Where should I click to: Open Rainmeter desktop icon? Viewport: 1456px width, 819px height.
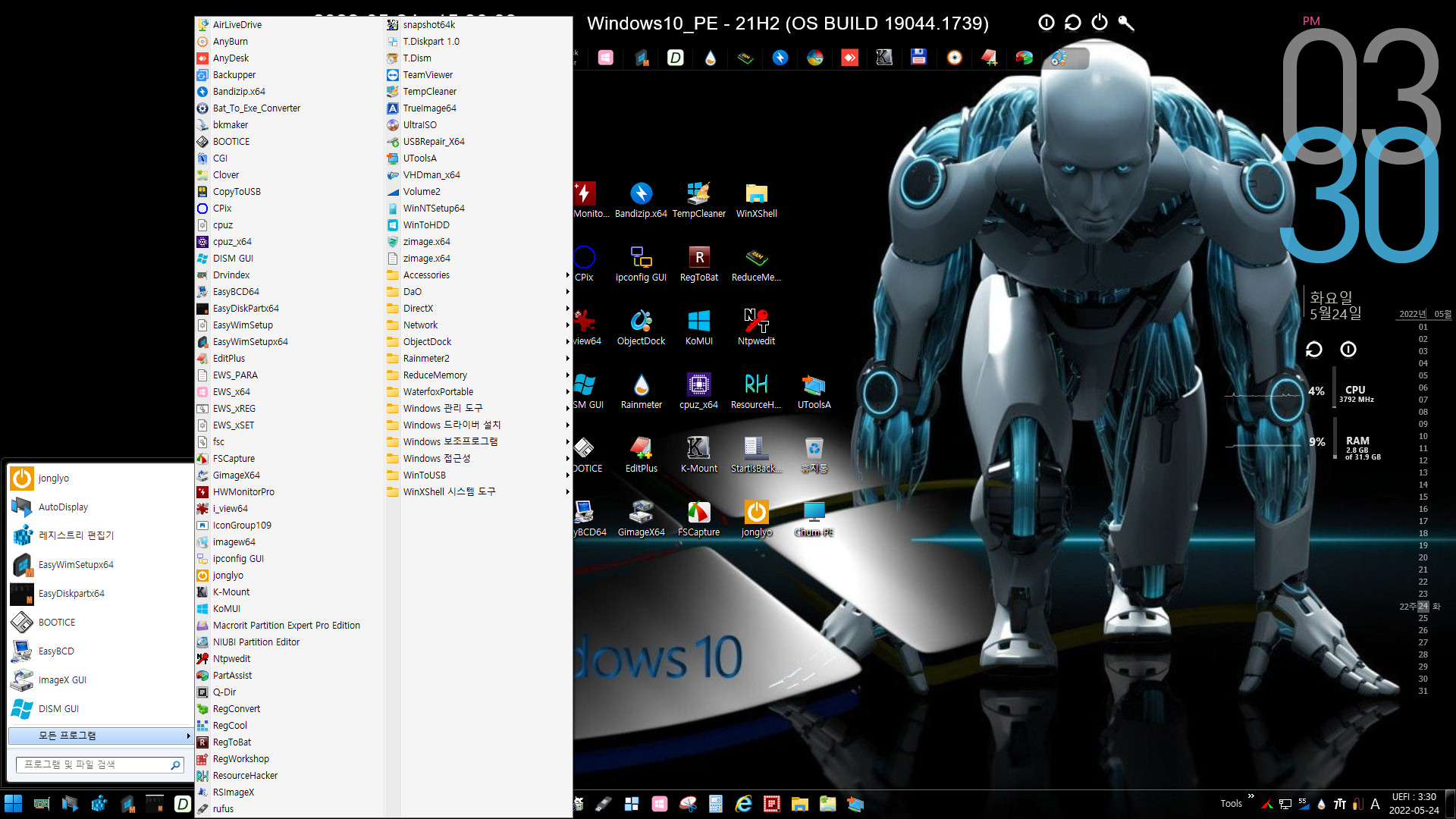click(641, 391)
